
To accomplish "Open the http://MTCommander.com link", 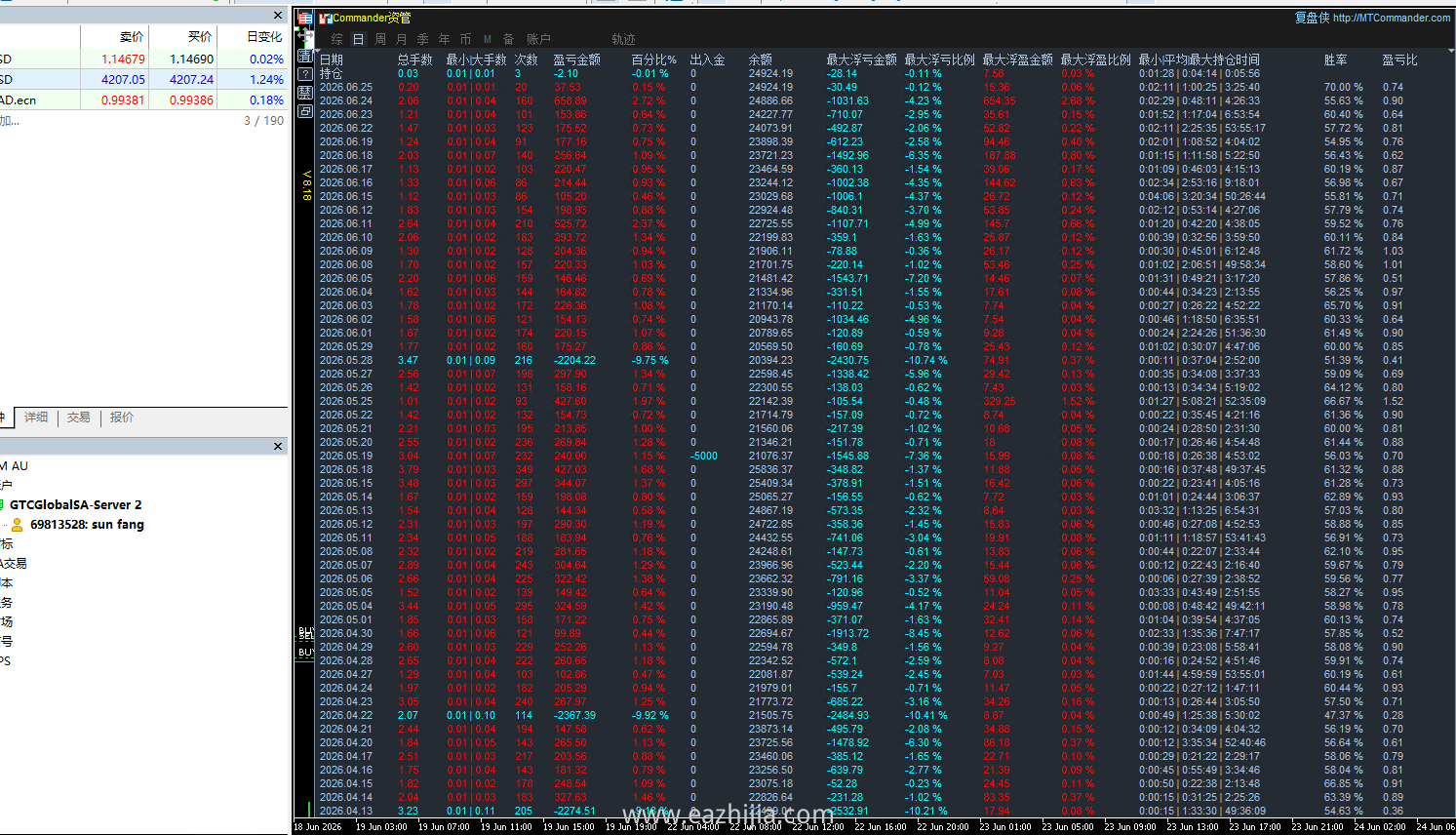I will pyautogui.click(x=1392, y=18).
